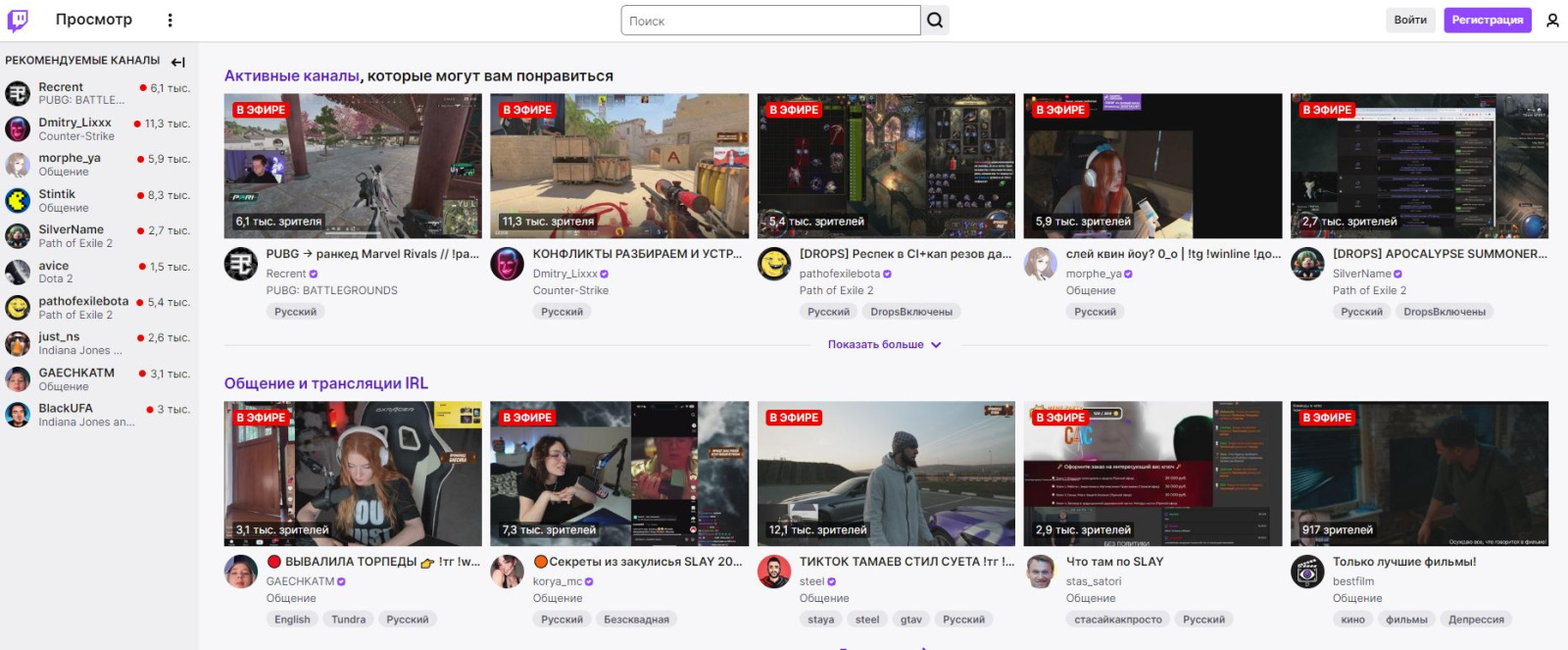Click morphe_ya avatar beside stream title
The width and height of the screenshot is (1568, 650).
tap(1041, 264)
